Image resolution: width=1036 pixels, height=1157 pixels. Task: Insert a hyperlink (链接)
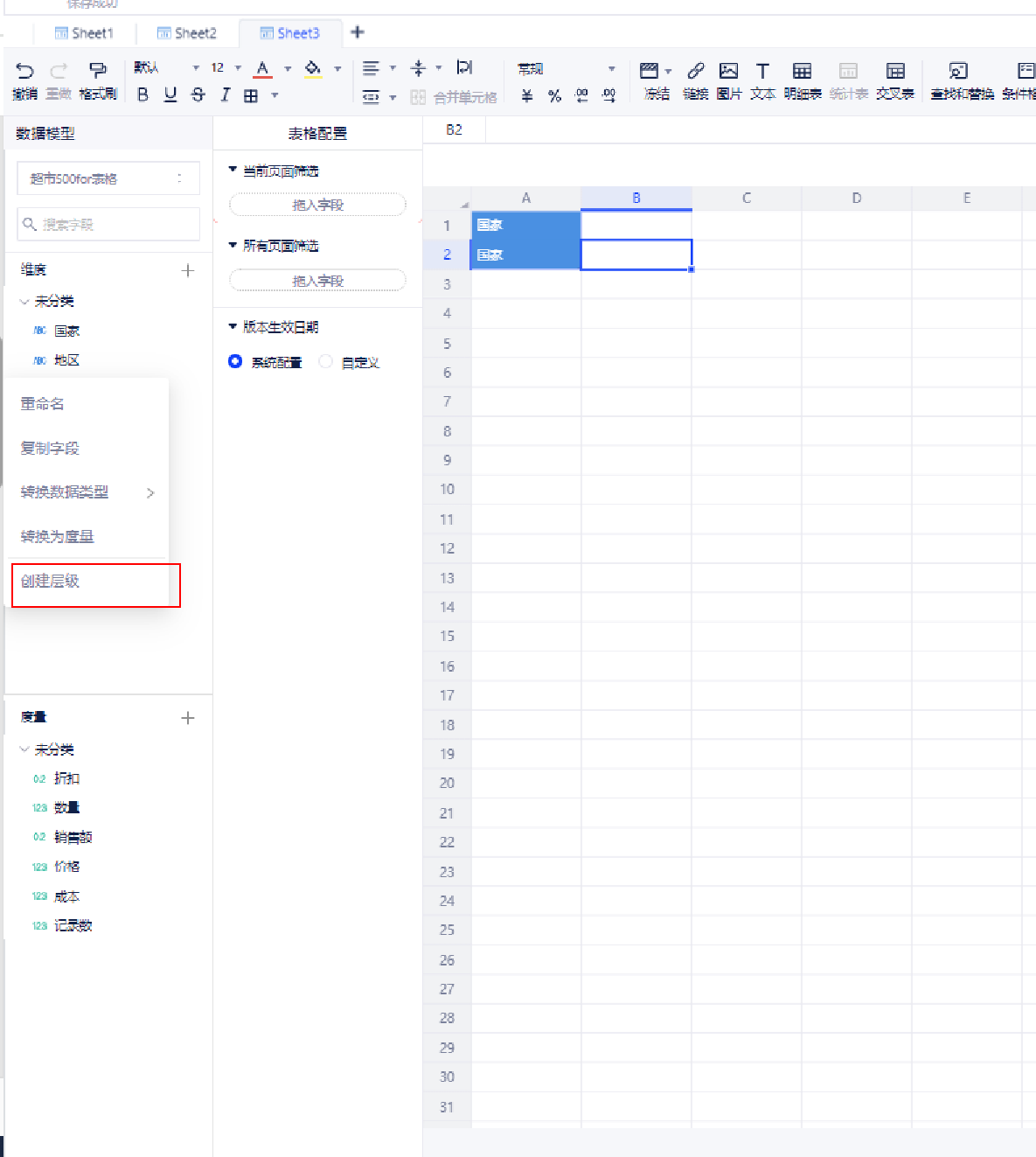[x=695, y=72]
